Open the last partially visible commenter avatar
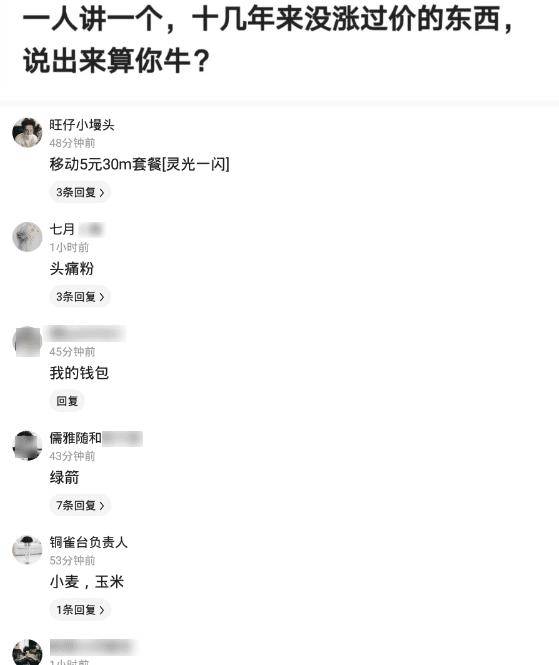Viewport: 559px width, 665px height. (27, 652)
